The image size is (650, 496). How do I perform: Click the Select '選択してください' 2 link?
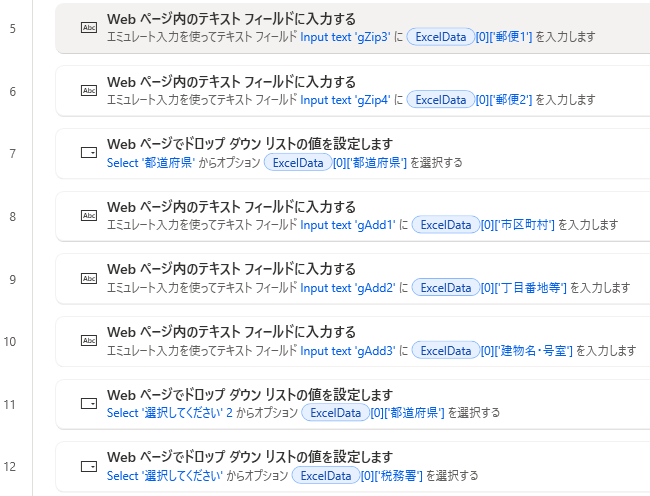[x=170, y=412]
